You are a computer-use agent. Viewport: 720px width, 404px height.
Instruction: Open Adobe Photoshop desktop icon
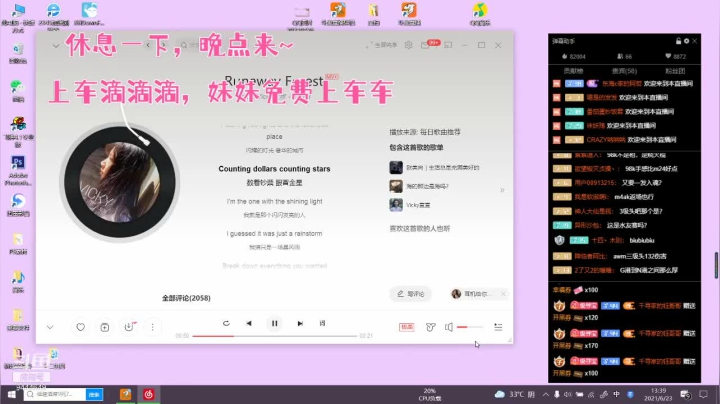[x=18, y=171]
